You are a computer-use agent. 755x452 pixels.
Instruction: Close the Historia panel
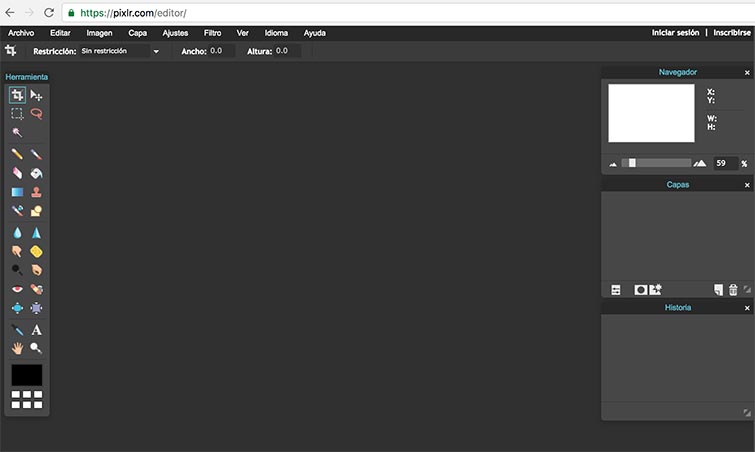(x=747, y=308)
